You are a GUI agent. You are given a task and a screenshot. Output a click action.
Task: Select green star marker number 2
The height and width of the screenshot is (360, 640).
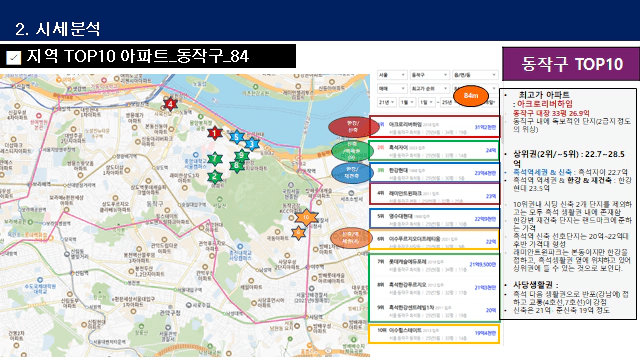click(215, 176)
